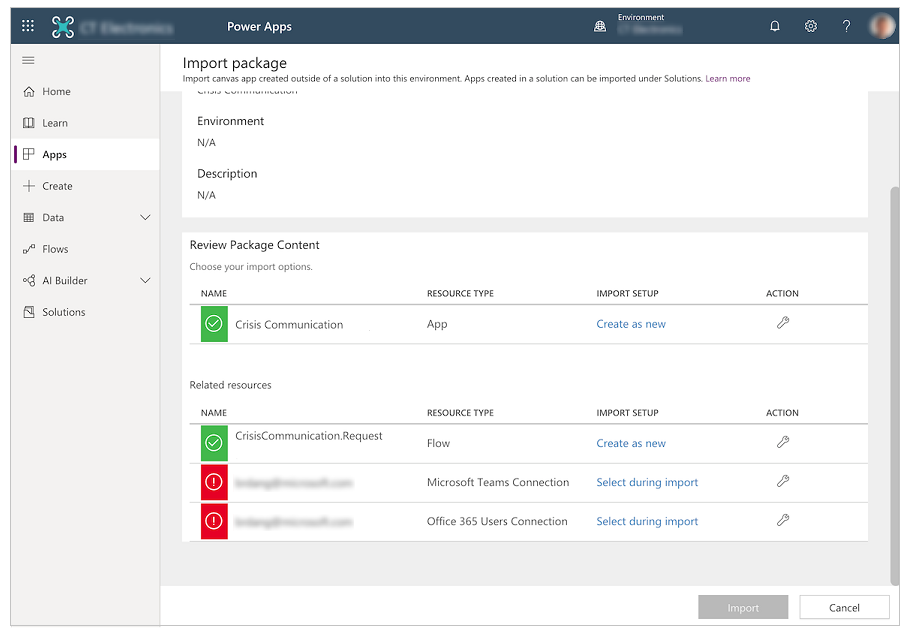Click Microsoft Teams Connection resource type text
Screen dimensions: 910x644
coord(498,482)
